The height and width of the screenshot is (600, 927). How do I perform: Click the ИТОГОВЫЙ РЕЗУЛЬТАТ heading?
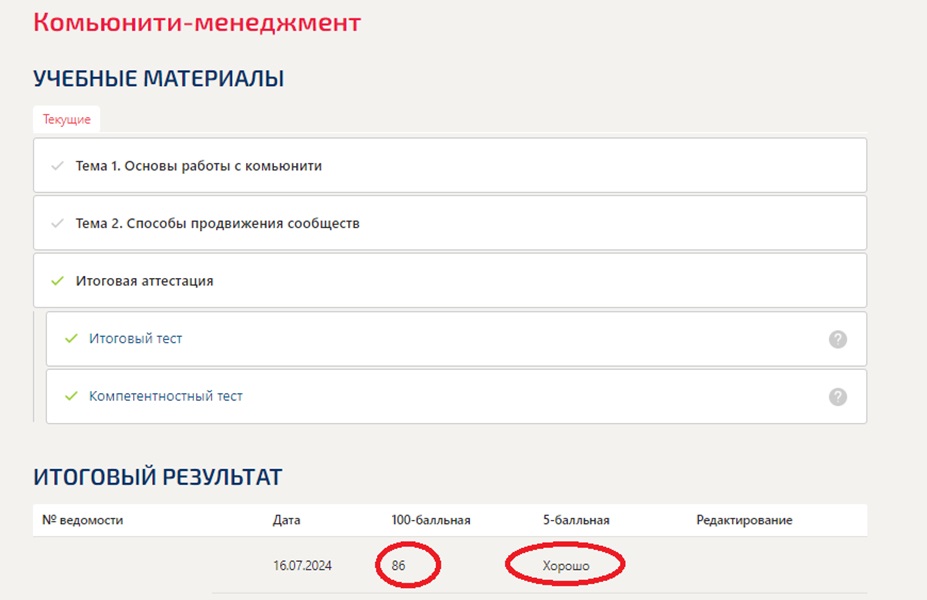click(157, 476)
